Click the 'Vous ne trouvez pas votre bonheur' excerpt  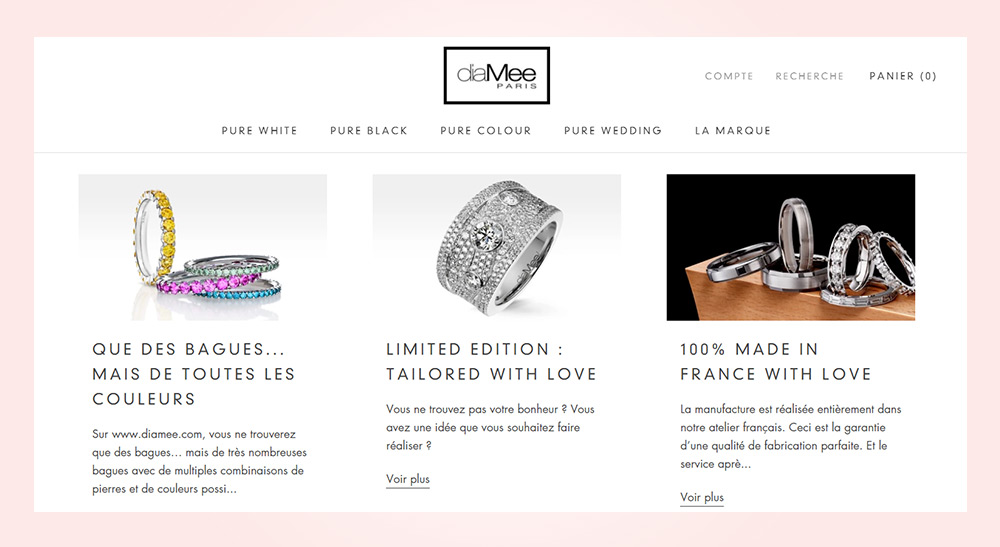pyautogui.click(x=490, y=427)
